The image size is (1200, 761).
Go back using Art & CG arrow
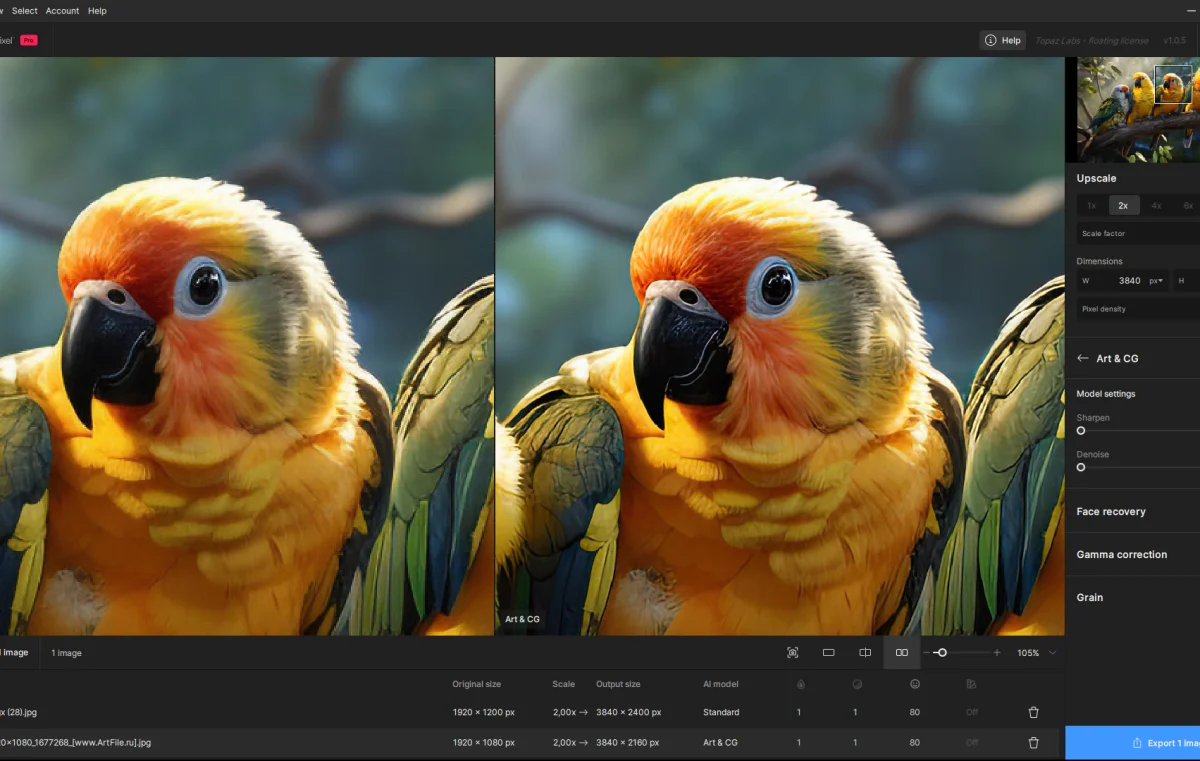pos(1083,358)
